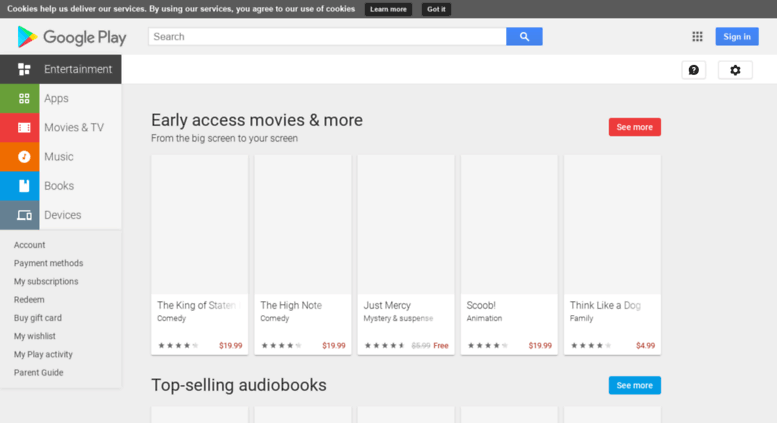Open the help question mark icon

694,70
